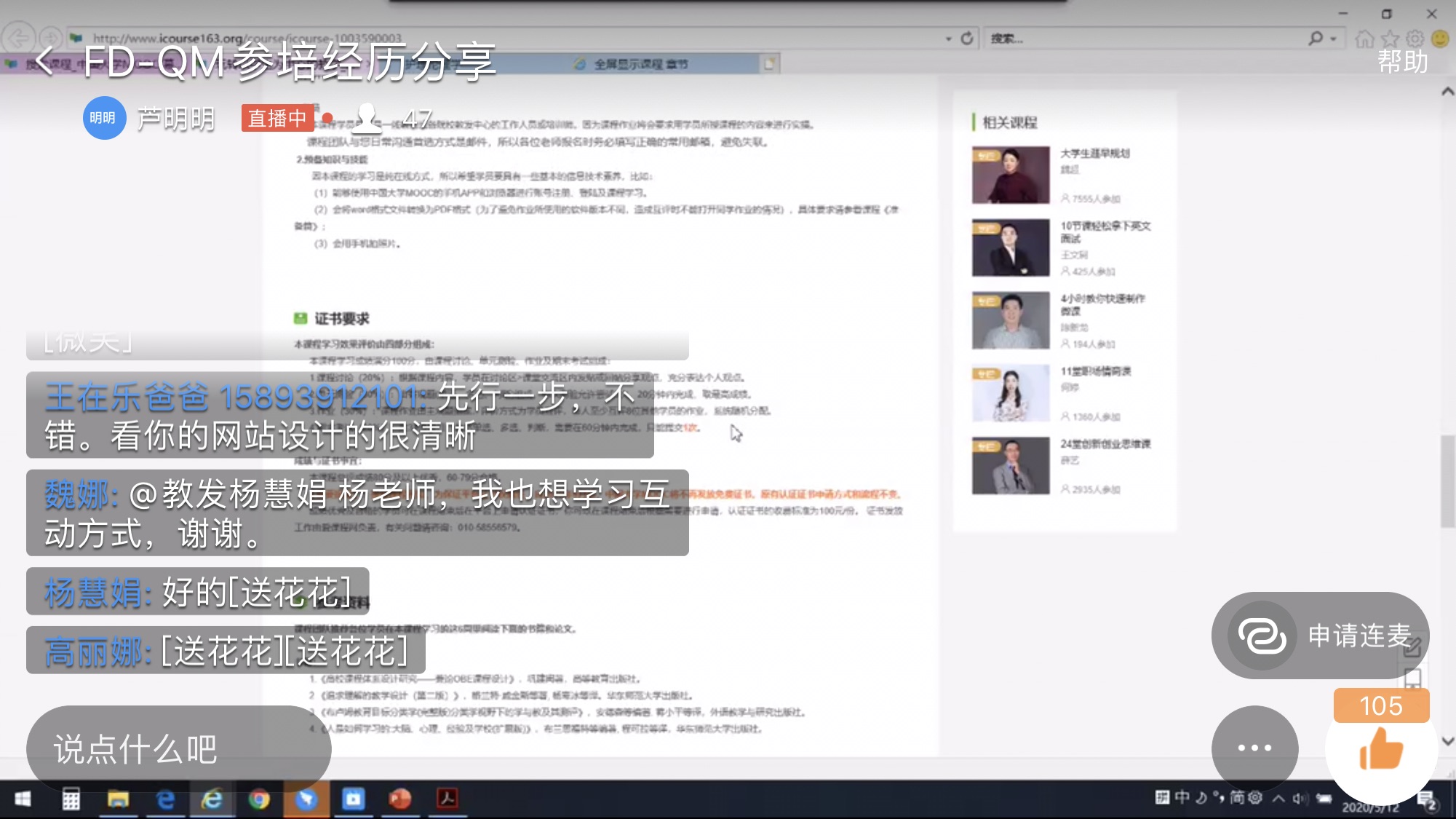1456x819 pixels.
Task: Click the page scrollbar thumb
Action: tap(1447, 480)
